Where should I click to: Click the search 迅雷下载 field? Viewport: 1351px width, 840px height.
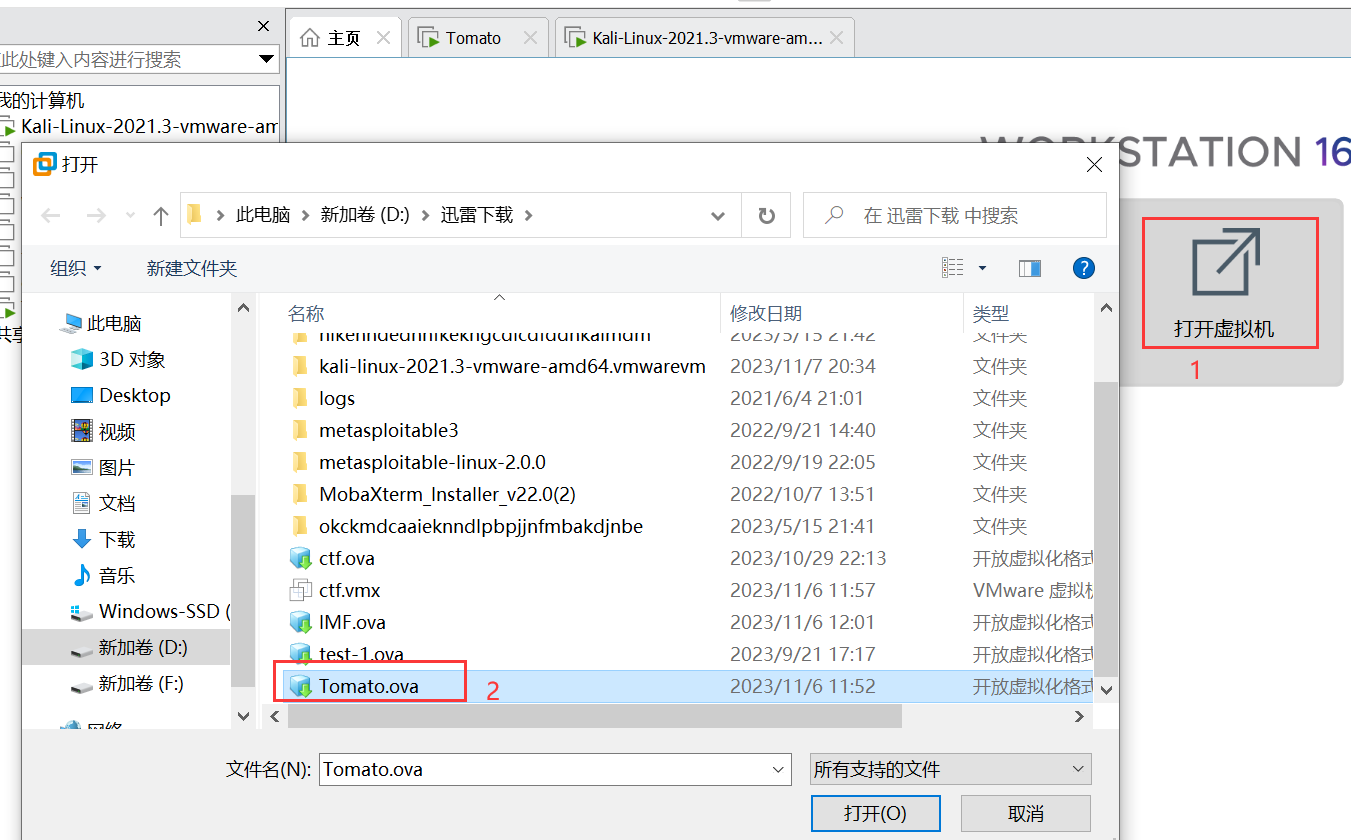(955, 215)
